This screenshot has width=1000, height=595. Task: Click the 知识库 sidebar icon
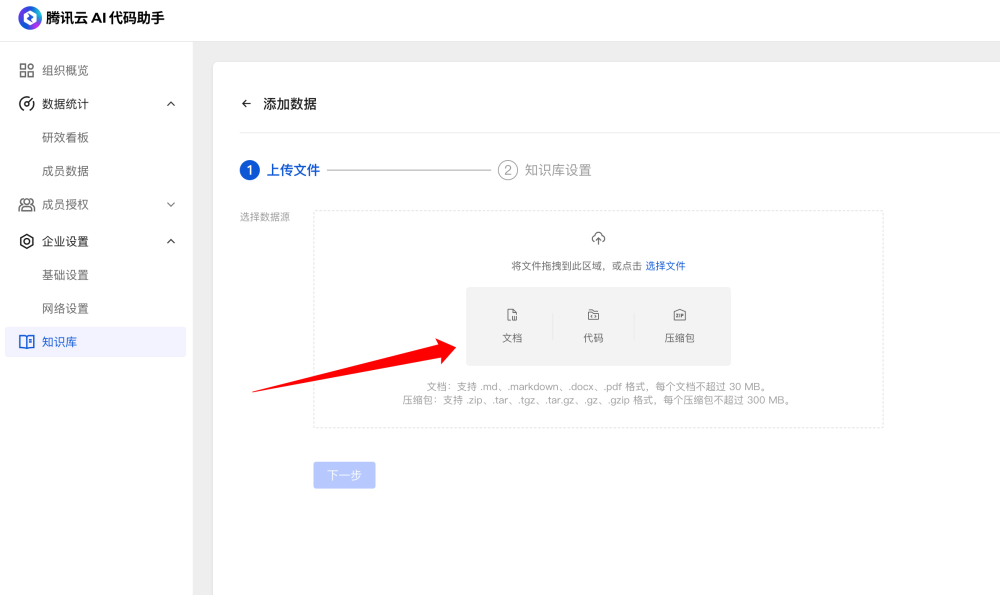pyautogui.click(x=27, y=341)
